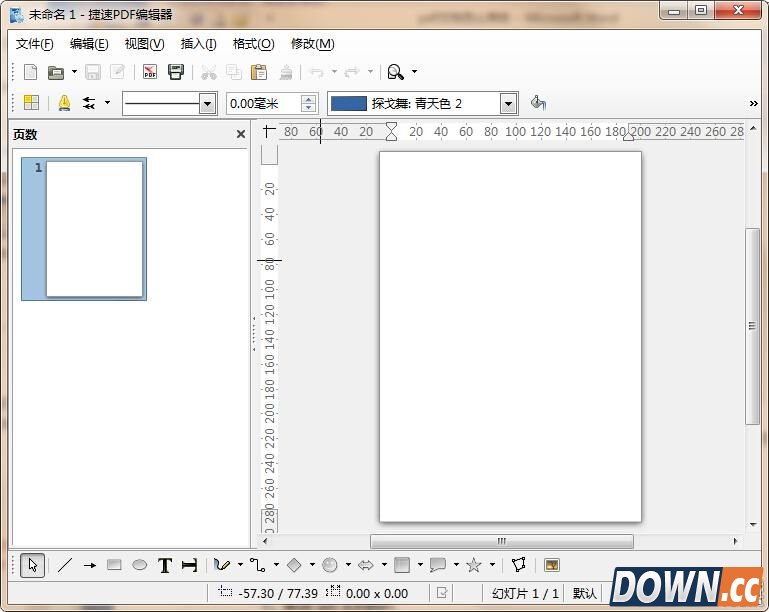Increase line width with stepper up arrow
This screenshot has height=612, width=769.
309,99
